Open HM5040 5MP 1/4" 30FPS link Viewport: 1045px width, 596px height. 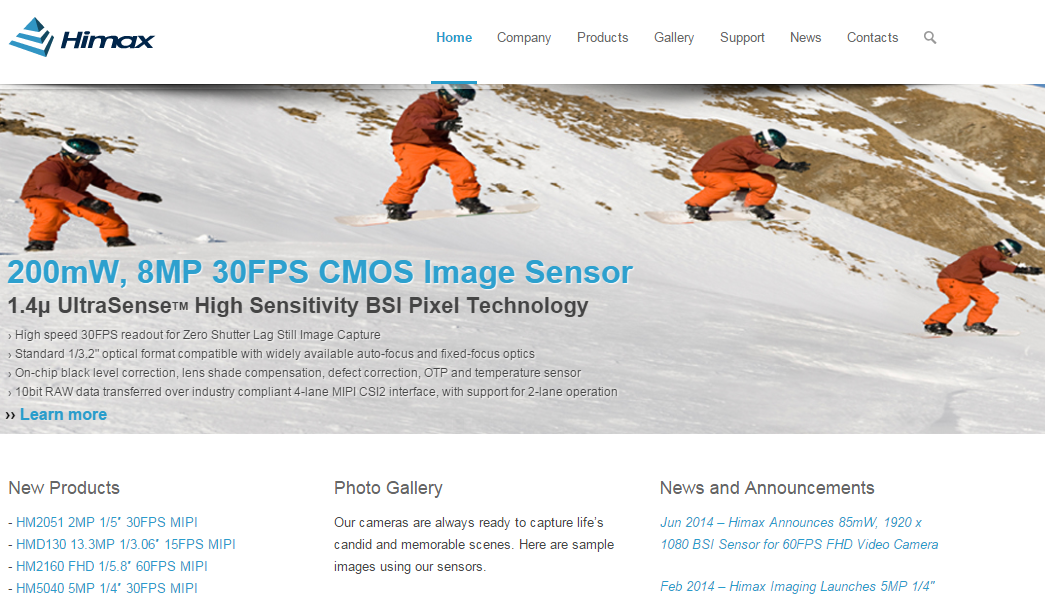pyautogui.click(x=107, y=588)
